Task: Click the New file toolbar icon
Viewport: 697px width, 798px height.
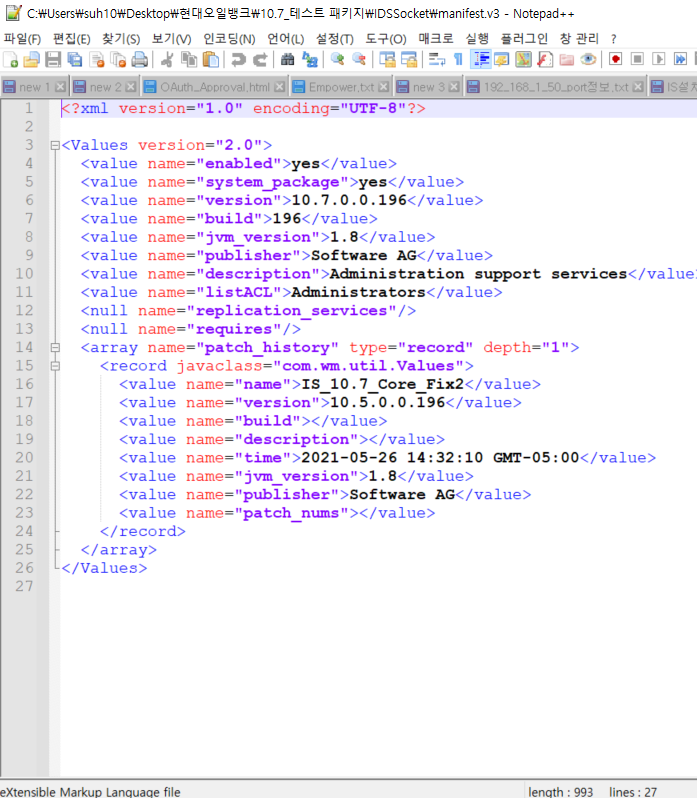Action: tap(10, 60)
